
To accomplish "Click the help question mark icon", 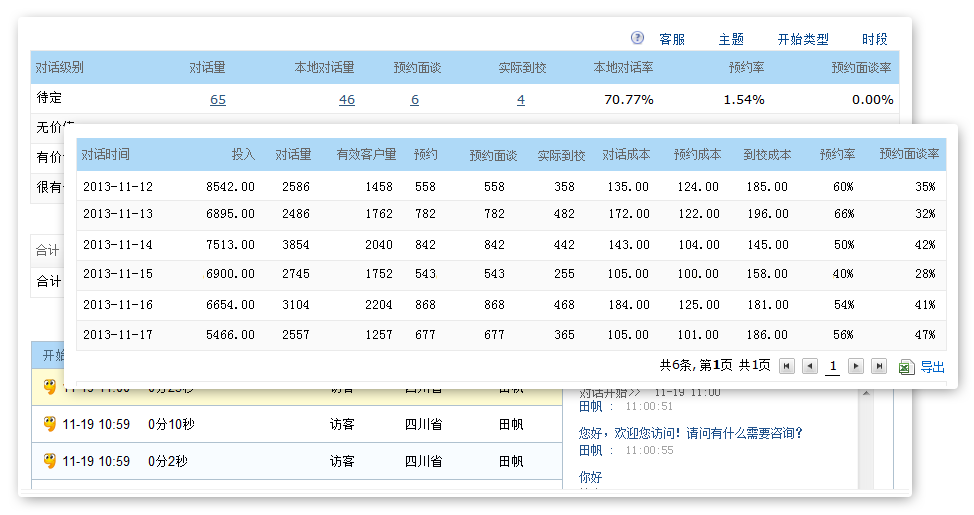I will click(638, 38).
